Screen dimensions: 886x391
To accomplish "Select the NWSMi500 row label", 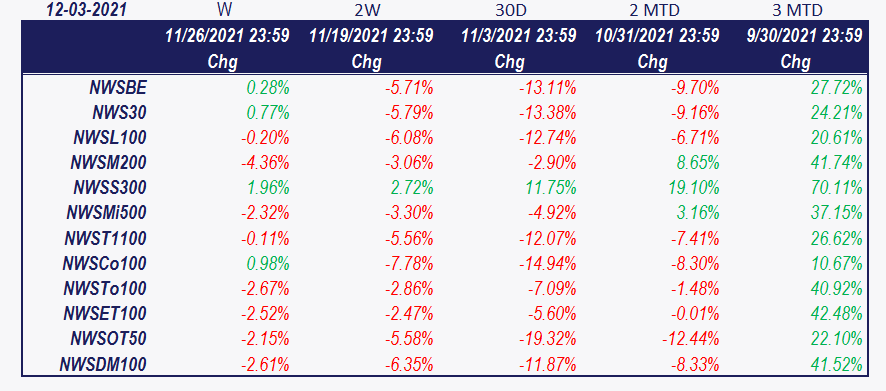I will pyautogui.click(x=106, y=213).
